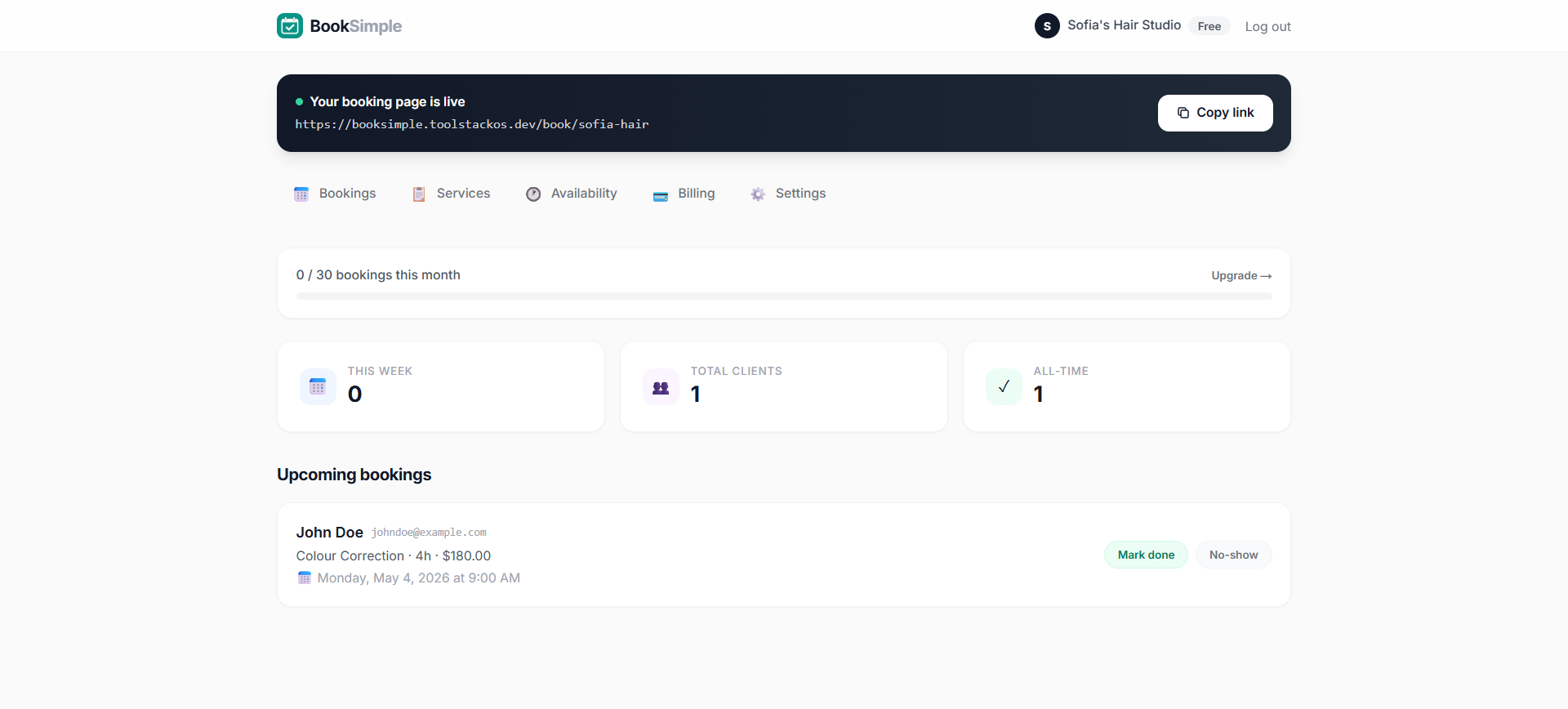The image size is (1568, 709).
Task: Click the johndoe@example.com email address
Action: 429,533
